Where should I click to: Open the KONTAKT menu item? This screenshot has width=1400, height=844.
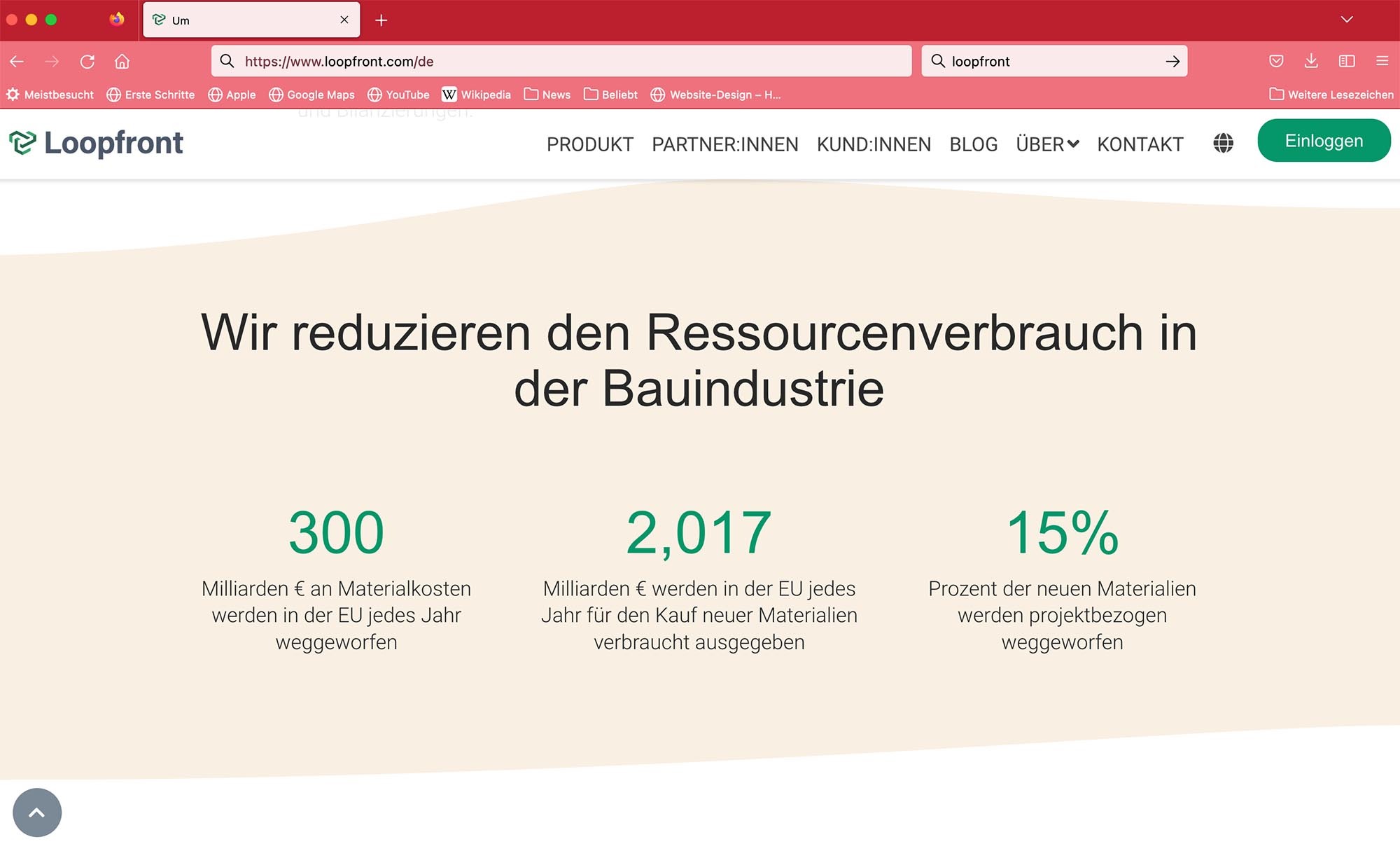(x=1140, y=144)
